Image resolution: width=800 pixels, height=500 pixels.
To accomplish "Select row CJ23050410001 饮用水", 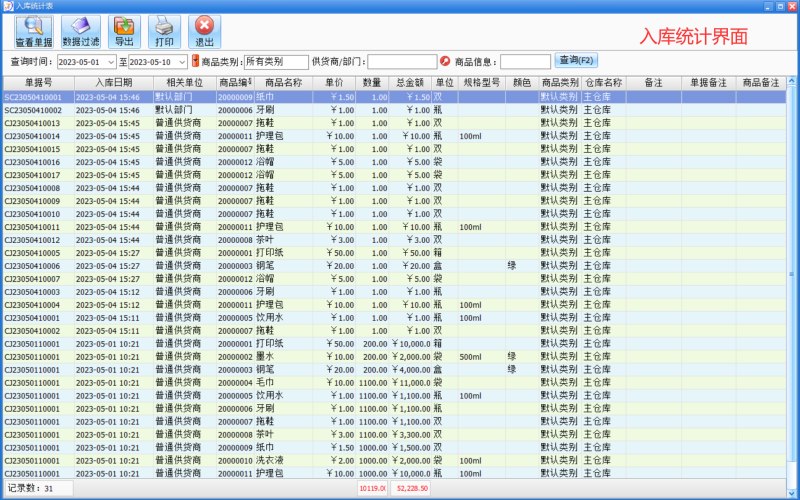I will (394, 318).
